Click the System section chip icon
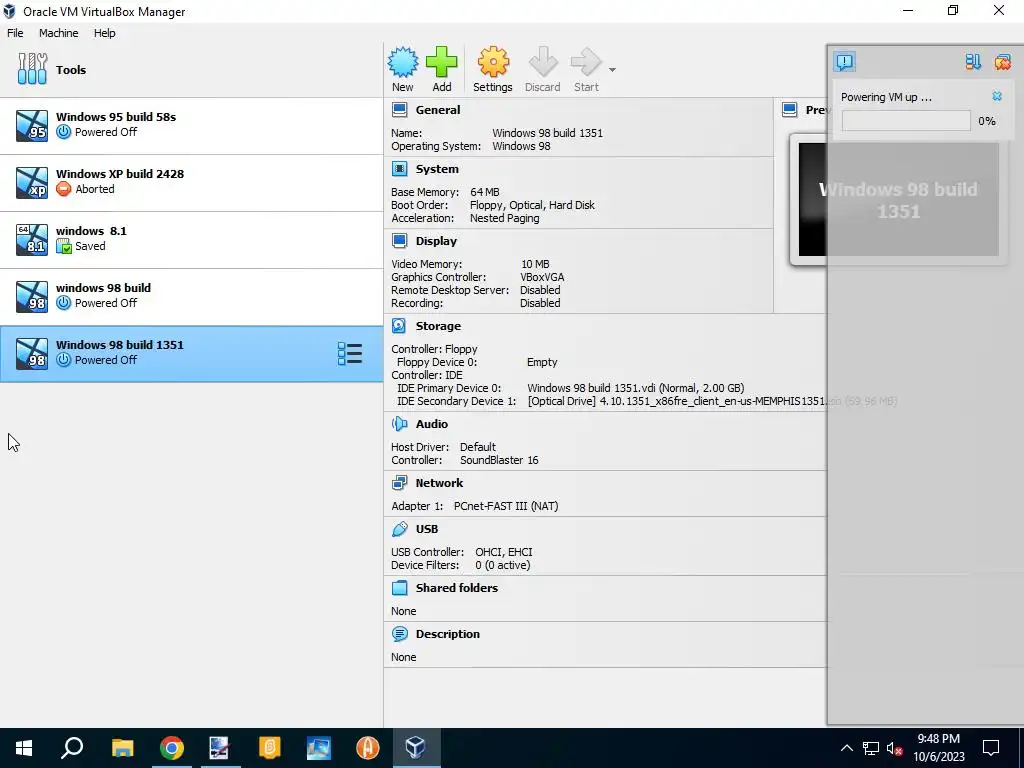Screen dimensions: 1024x768 click(399, 168)
